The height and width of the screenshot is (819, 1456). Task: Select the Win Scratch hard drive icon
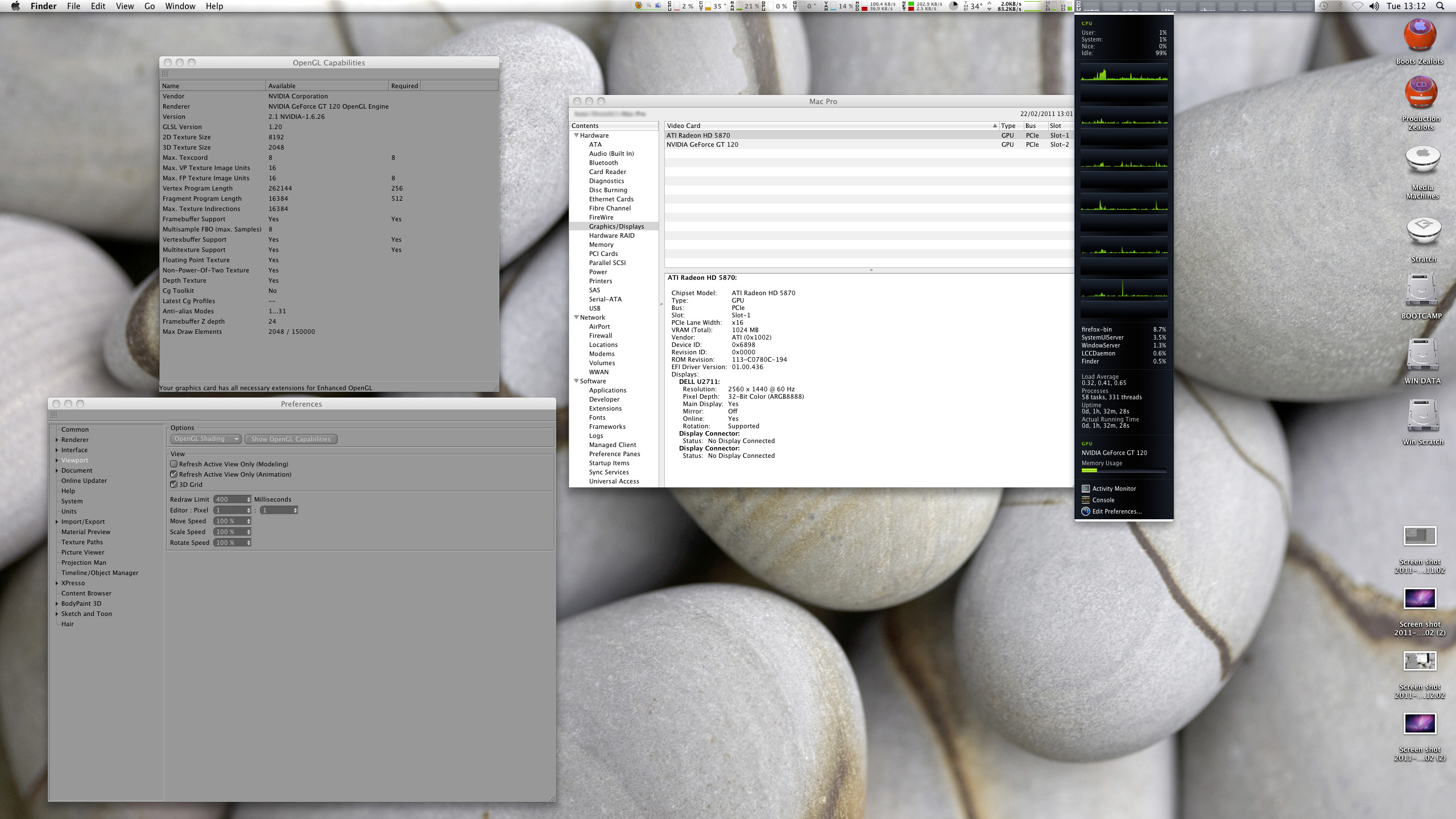coord(1423,416)
